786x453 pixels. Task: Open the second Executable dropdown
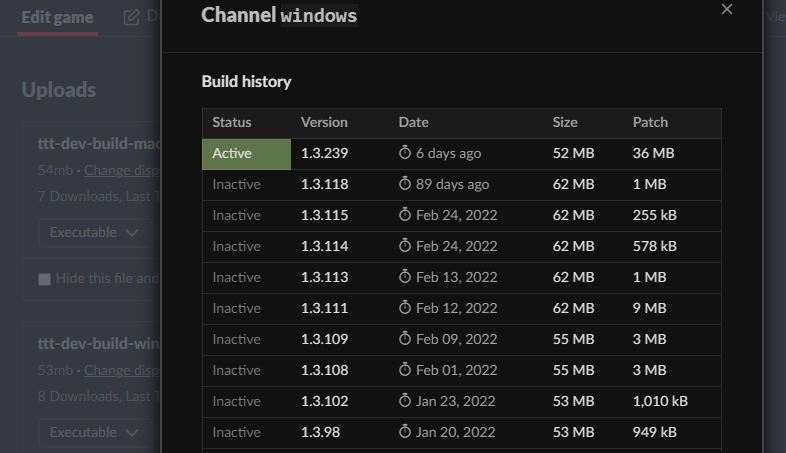point(94,432)
